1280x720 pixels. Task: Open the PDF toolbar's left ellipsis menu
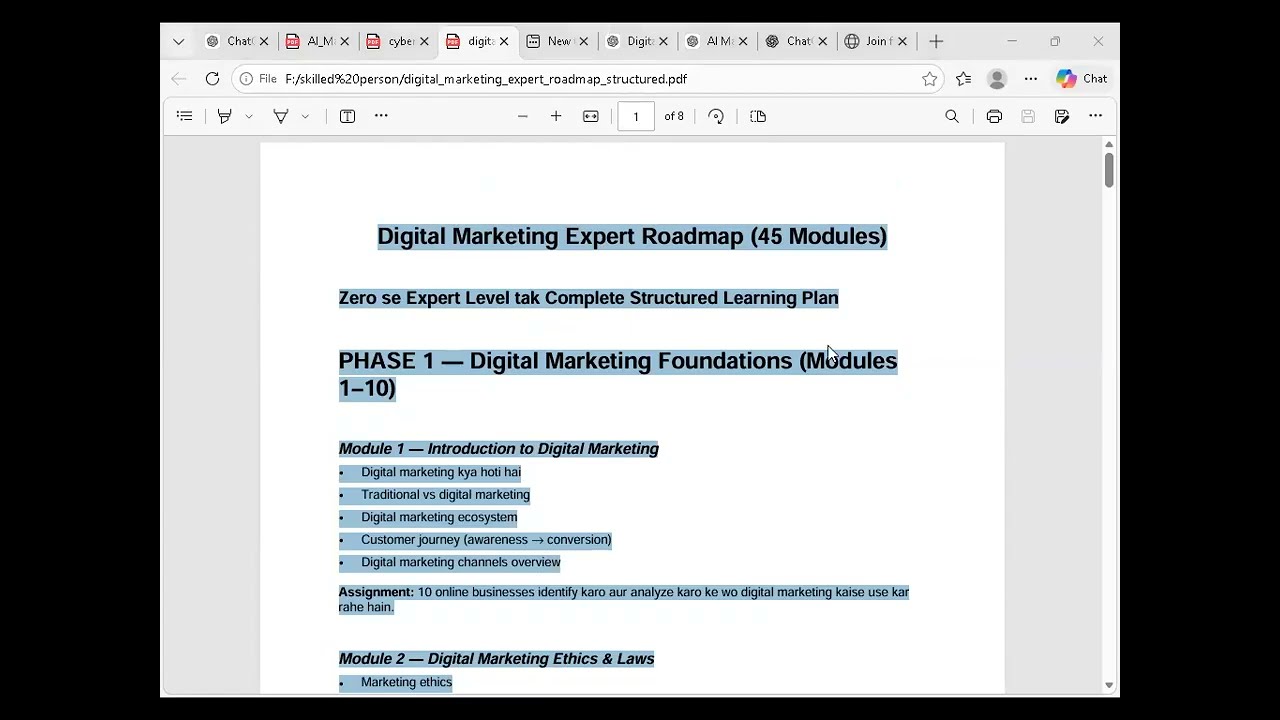[381, 116]
